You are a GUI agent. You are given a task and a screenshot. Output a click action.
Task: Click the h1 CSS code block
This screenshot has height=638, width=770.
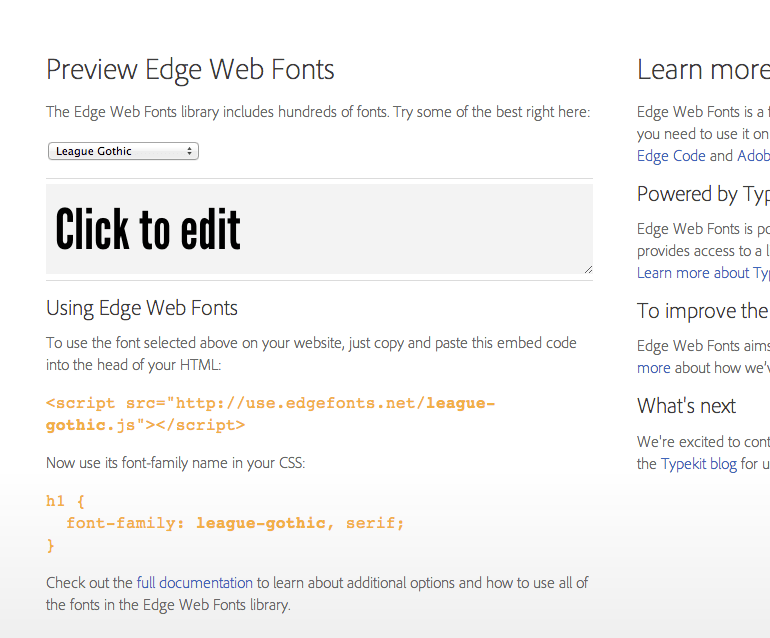click(225, 523)
